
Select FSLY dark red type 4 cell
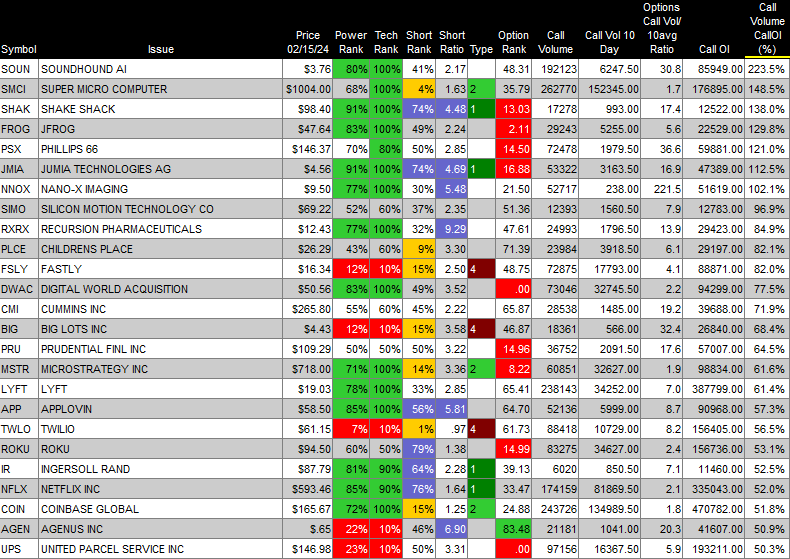point(481,269)
